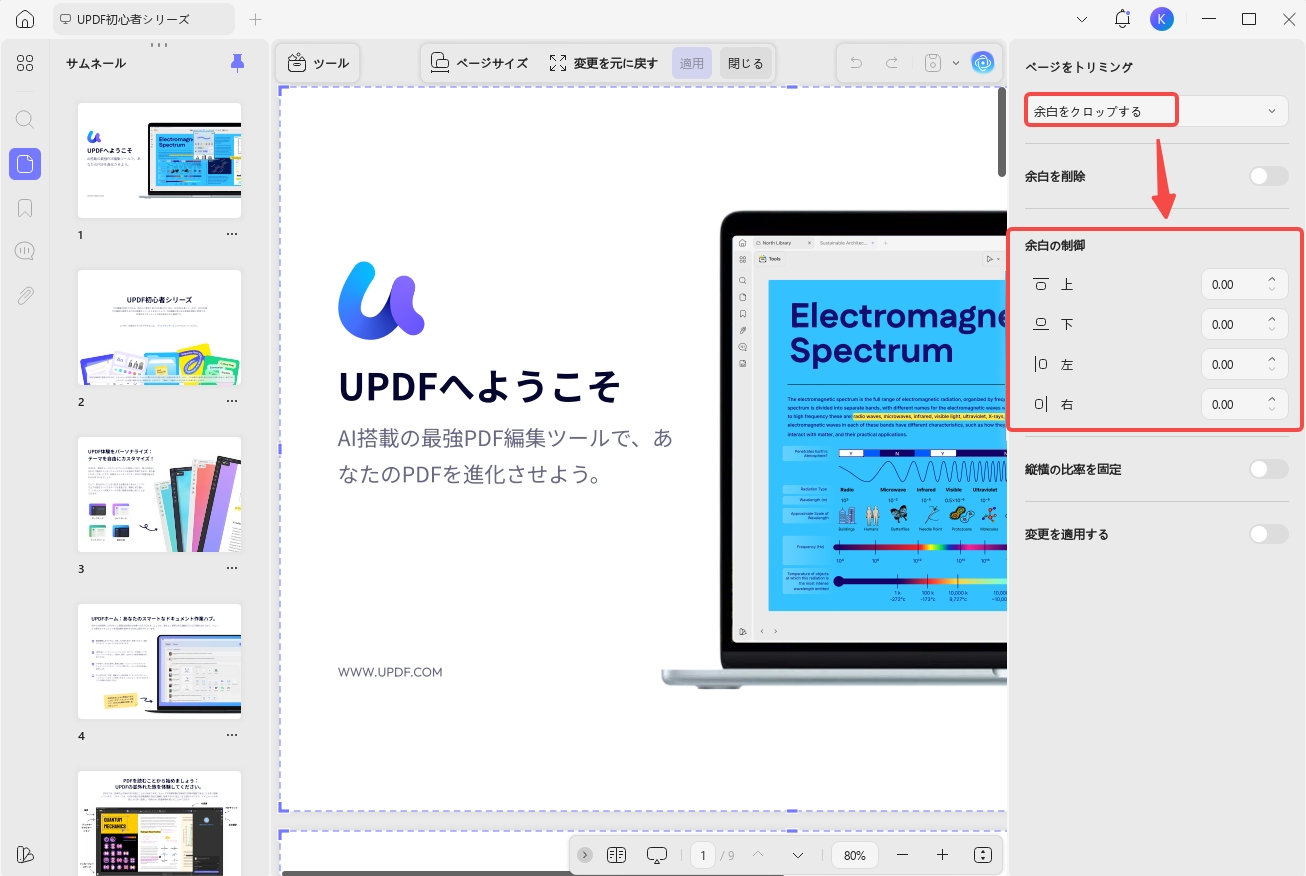Screen dimensions: 1306x876
Task: Zoom in with the plus icon
Action: coord(942,855)
